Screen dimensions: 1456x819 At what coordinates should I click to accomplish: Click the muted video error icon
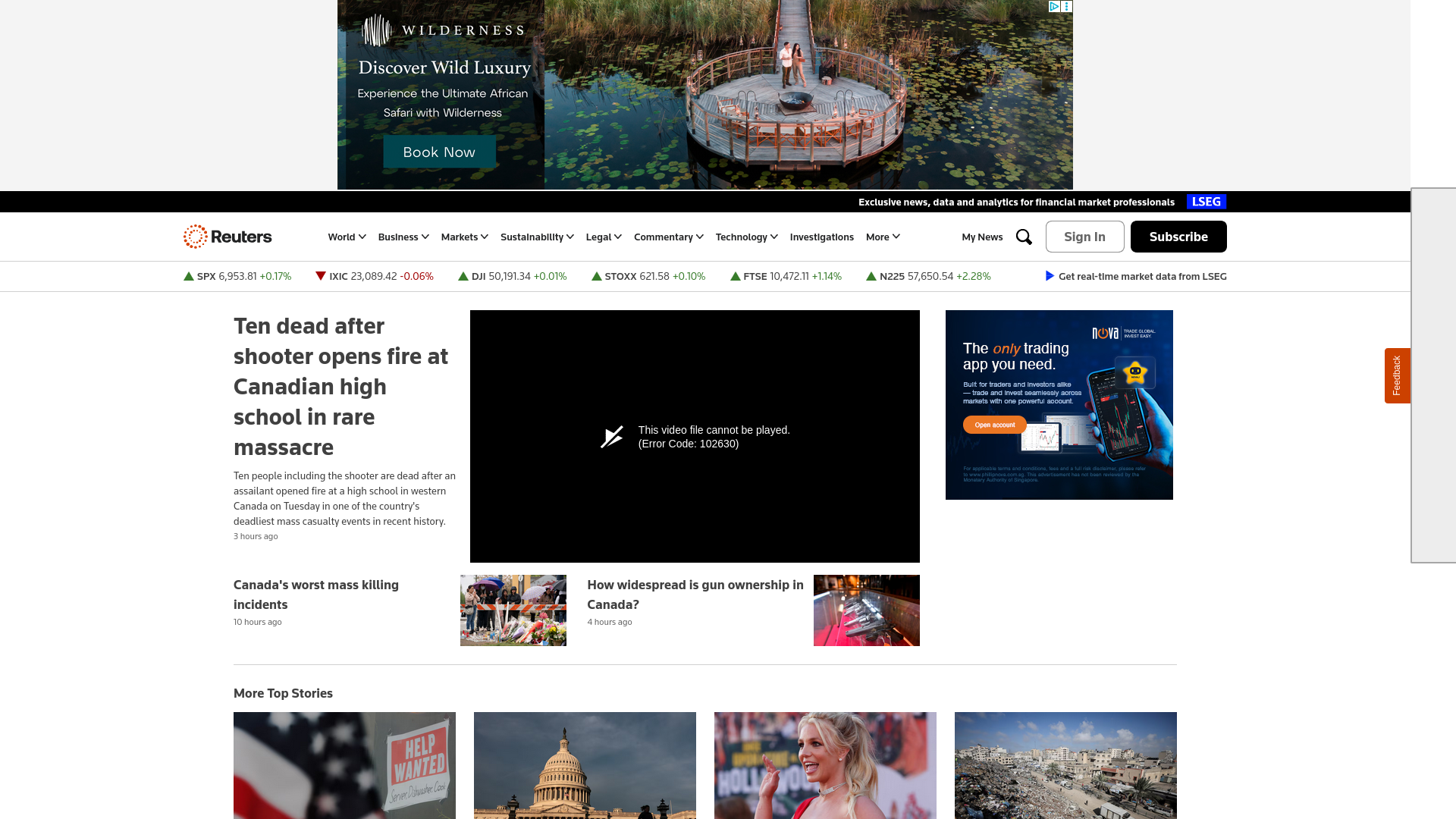pos(612,437)
